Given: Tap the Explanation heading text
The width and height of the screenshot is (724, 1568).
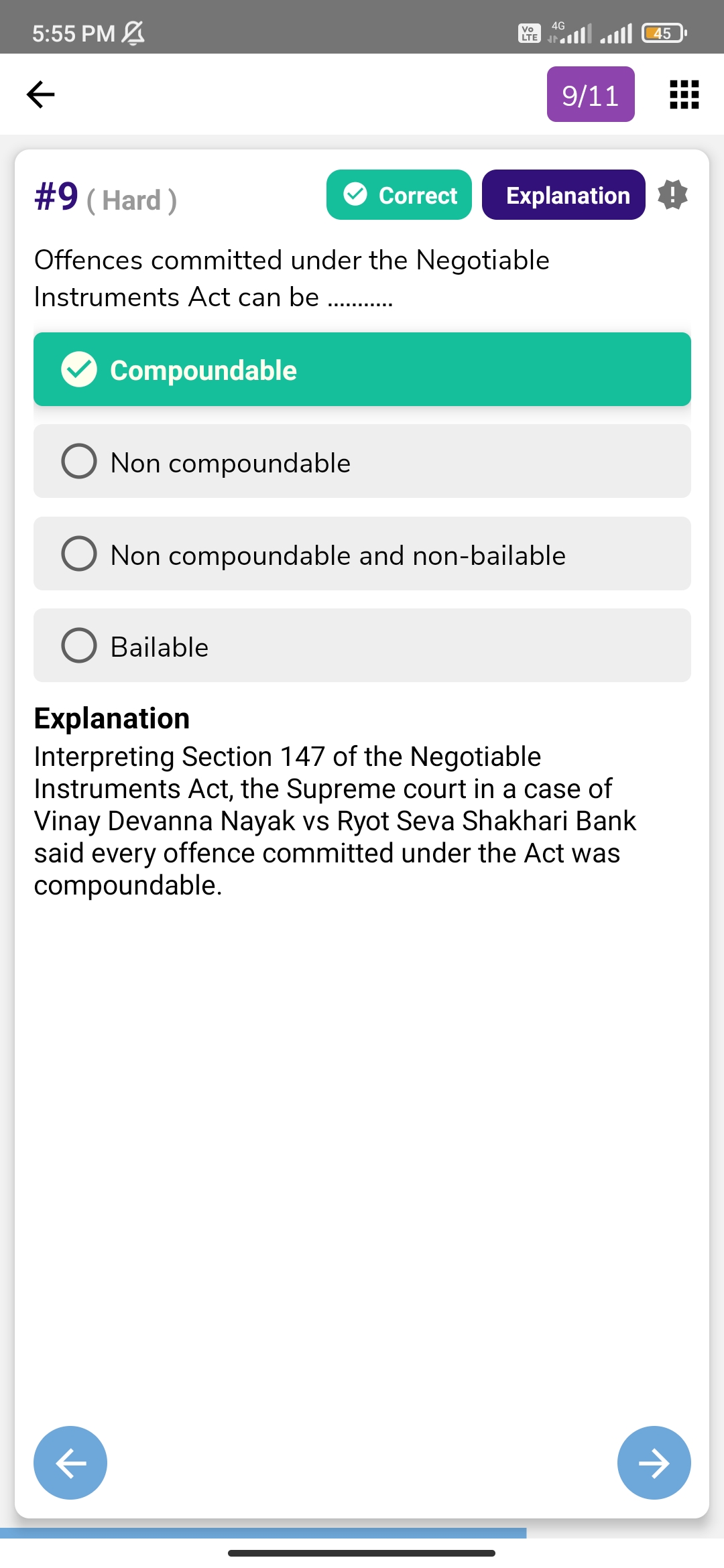Looking at the screenshot, I should pyautogui.click(x=112, y=718).
